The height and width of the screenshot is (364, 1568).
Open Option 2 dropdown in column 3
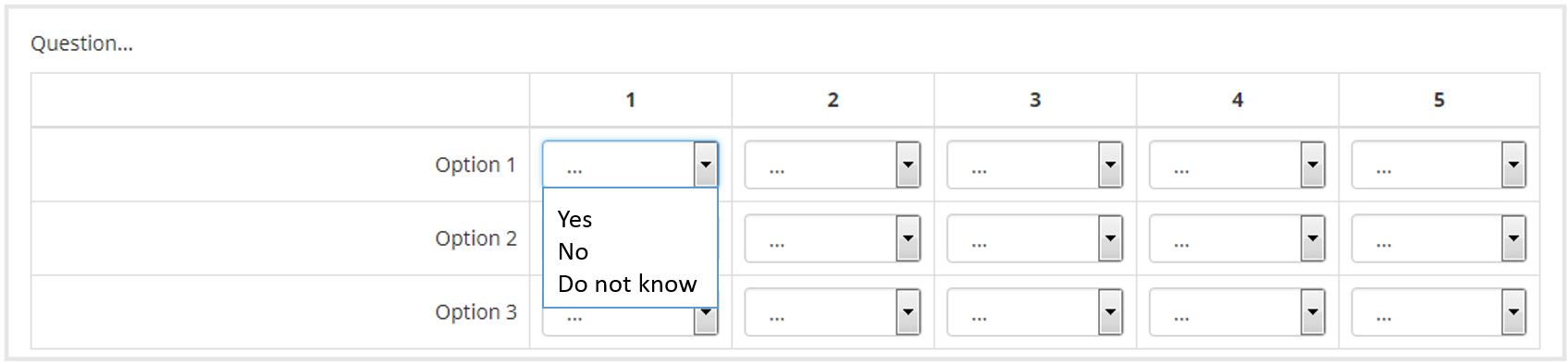pos(1035,238)
